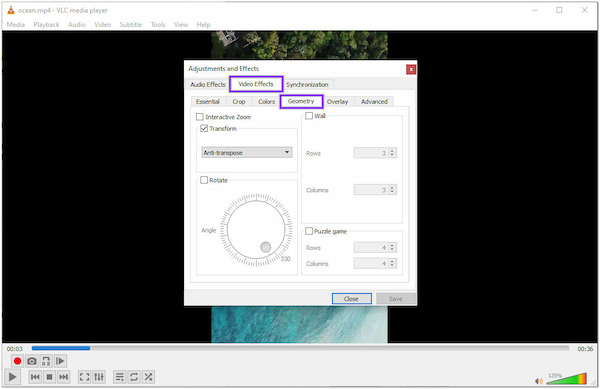Open the Playback menu

coord(46,24)
